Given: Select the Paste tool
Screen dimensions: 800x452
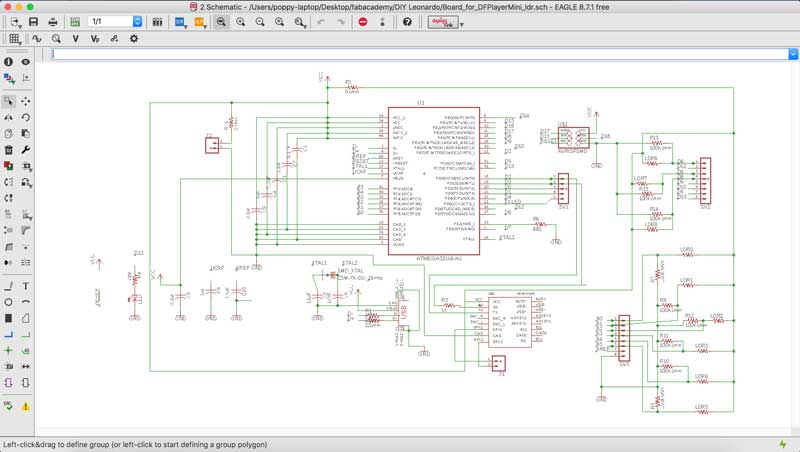Looking at the screenshot, I should tap(26, 134).
